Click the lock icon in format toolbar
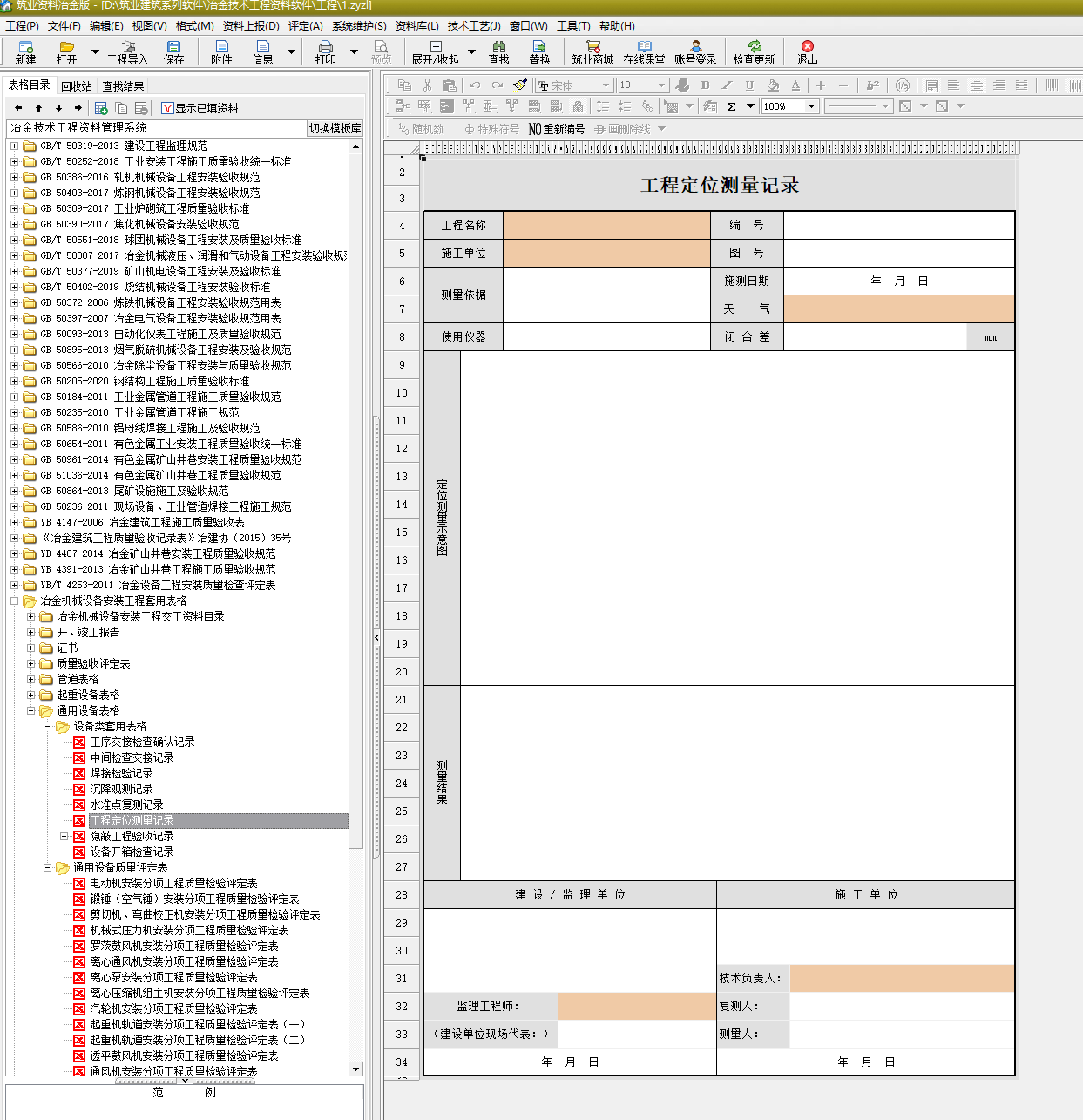The width and height of the screenshot is (1083, 1120). point(578,106)
